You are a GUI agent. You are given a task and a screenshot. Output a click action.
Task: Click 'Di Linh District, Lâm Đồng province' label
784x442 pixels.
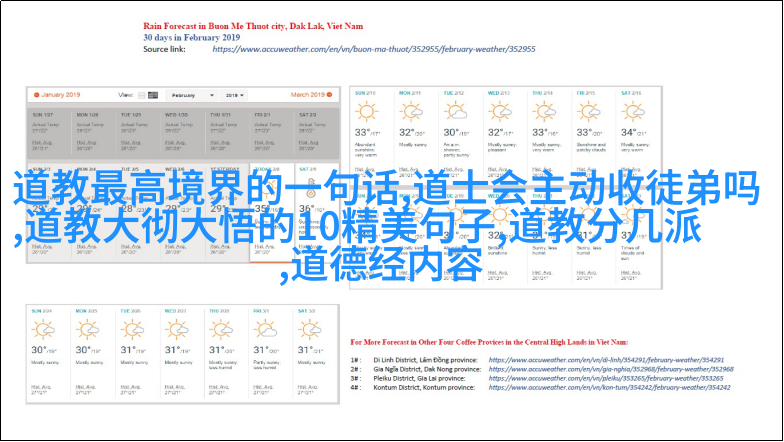tap(426, 360)
